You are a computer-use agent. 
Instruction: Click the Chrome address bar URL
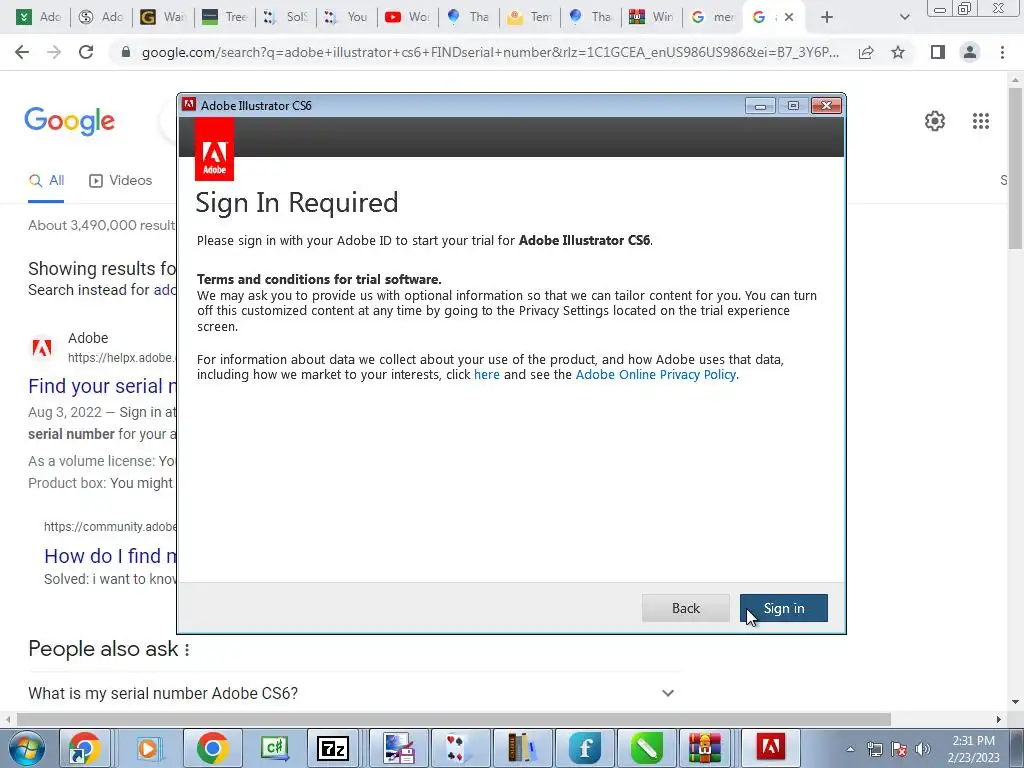pos(490,52)
